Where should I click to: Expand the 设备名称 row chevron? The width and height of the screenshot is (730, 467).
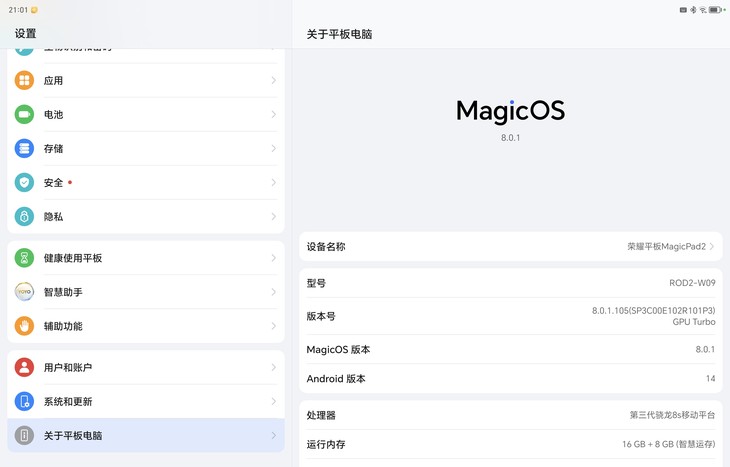712,246
